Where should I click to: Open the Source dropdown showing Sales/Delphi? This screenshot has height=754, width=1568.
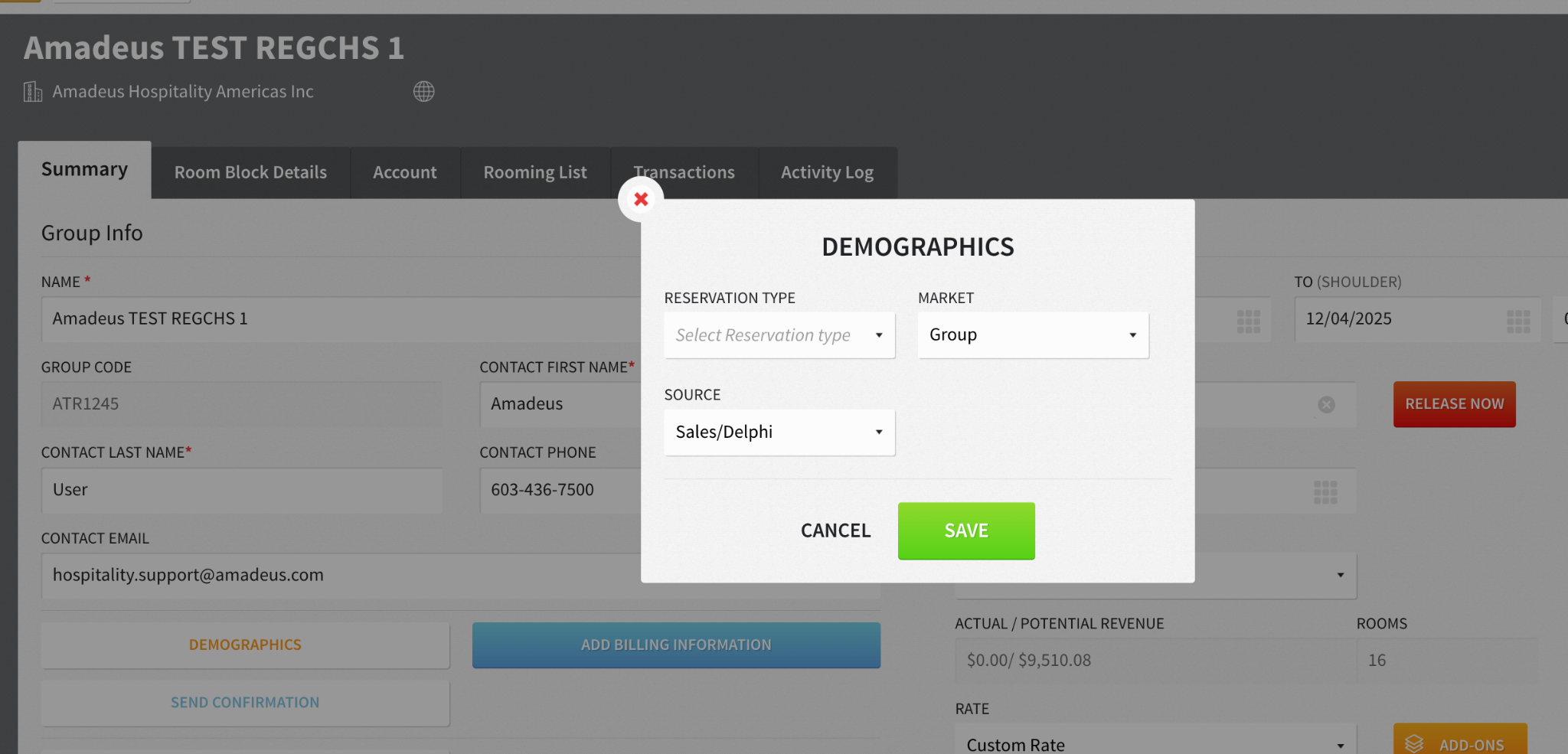click(779, 432)
